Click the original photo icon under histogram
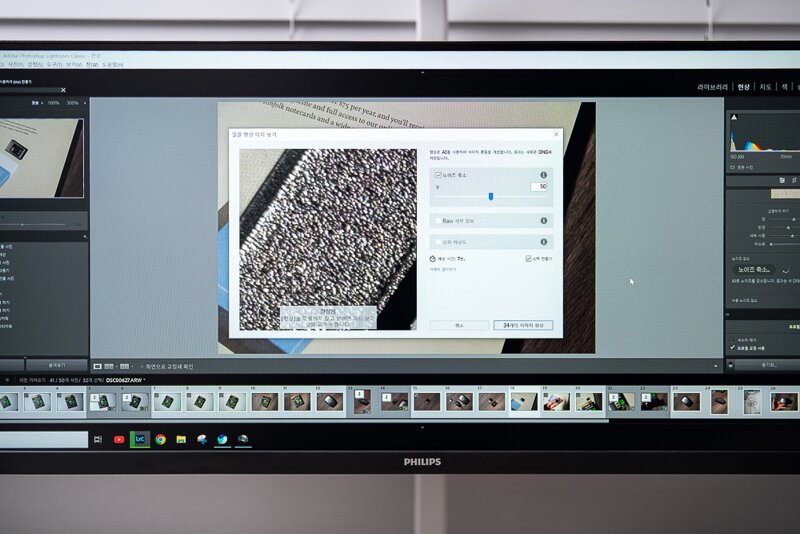 click(x=733, y=167)
